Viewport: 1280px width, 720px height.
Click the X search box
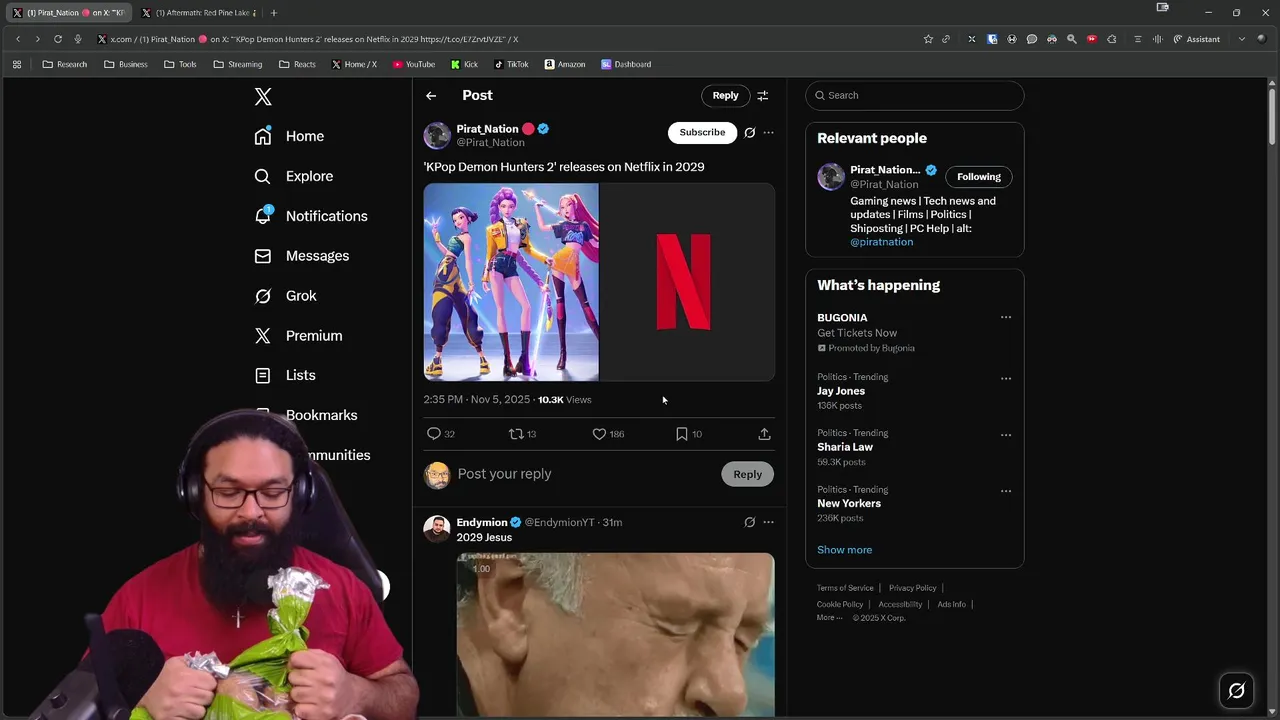[914, 96]
